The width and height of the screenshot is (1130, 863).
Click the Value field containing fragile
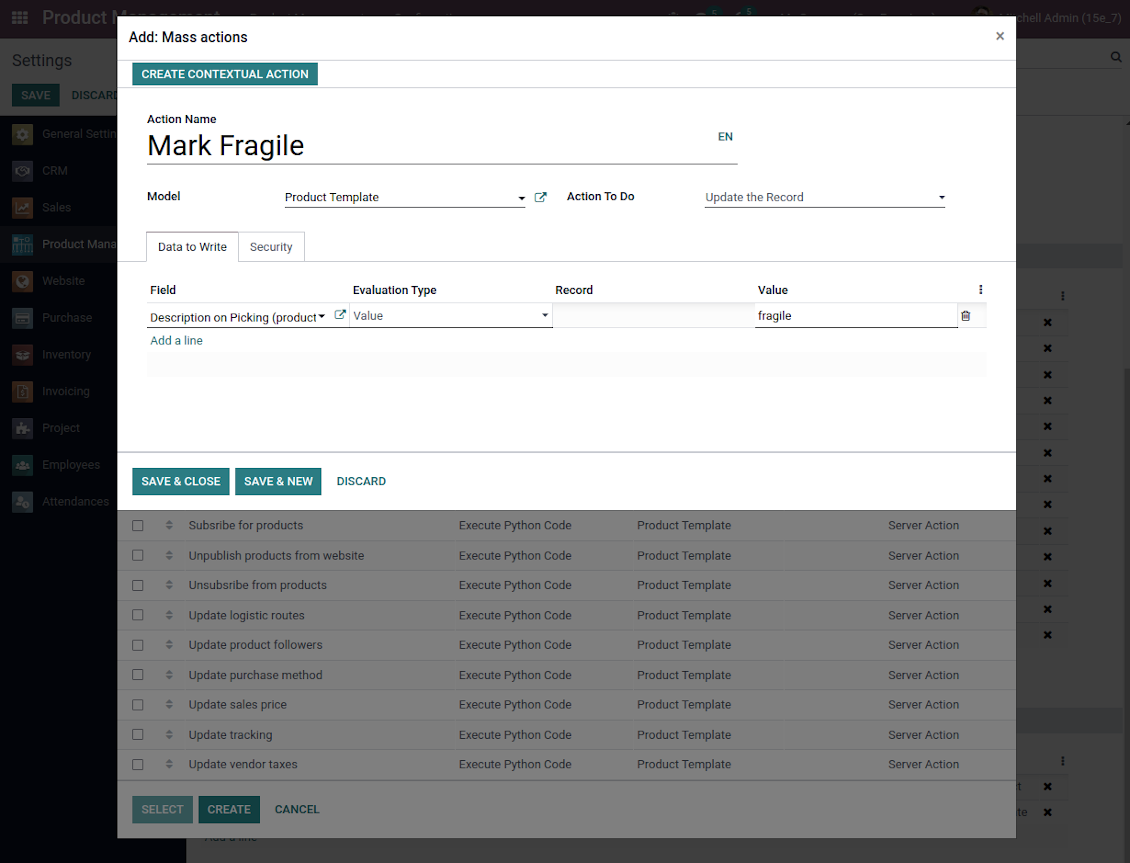[x=855, y=316]
